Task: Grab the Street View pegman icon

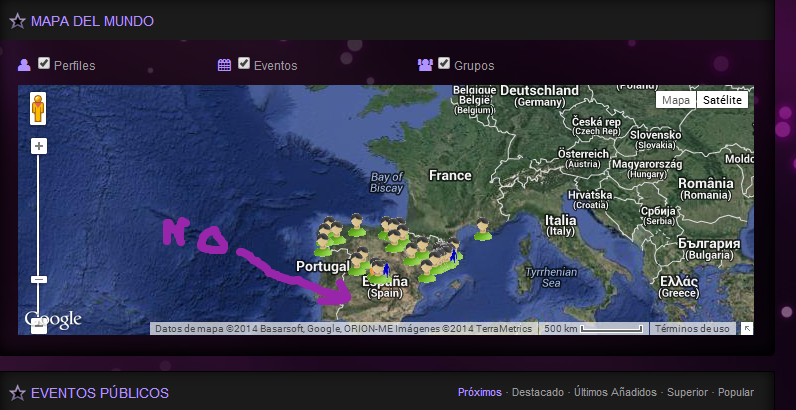Action: [x=38, y=106]
